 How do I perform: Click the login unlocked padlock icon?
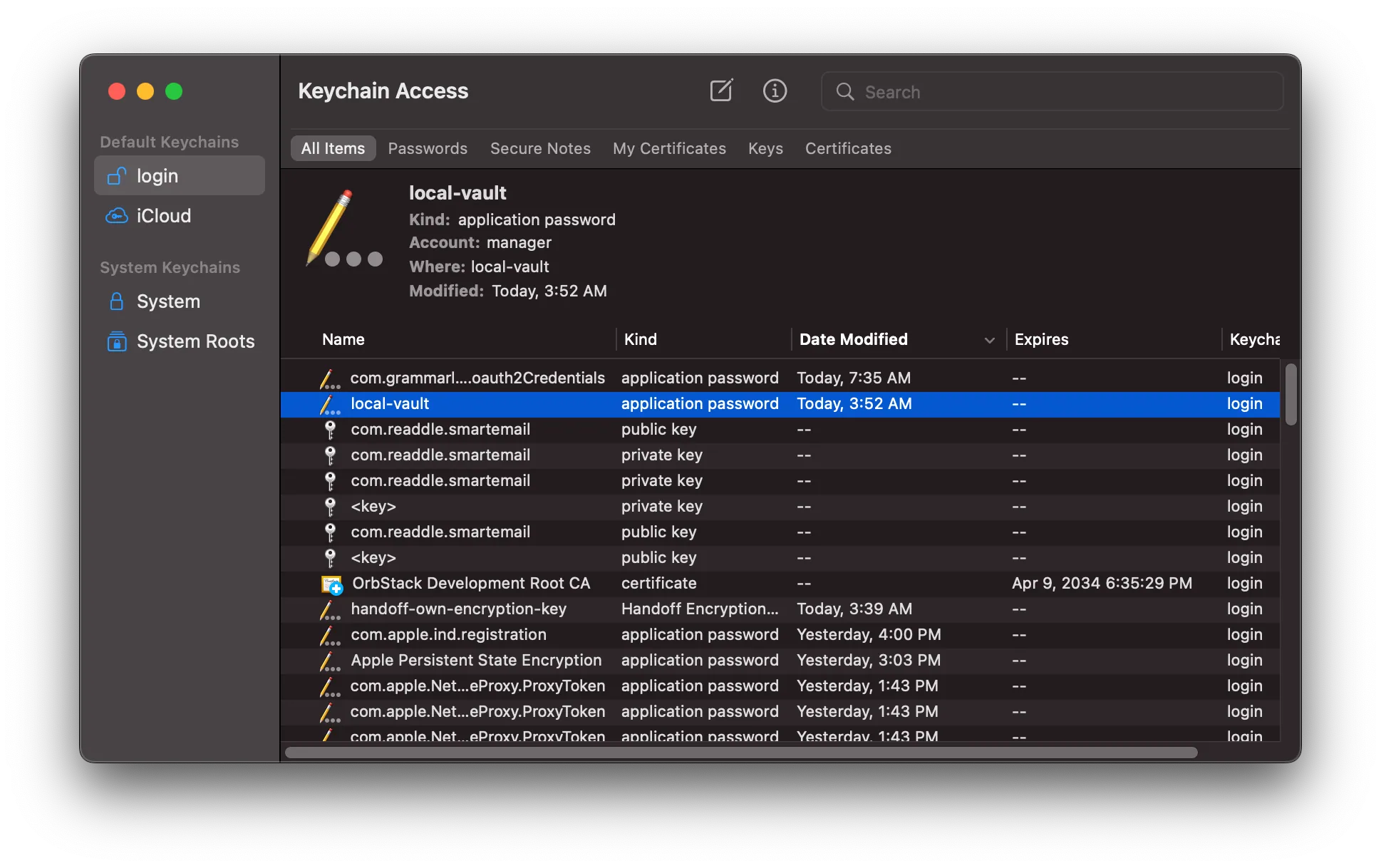tap(117, 176)
